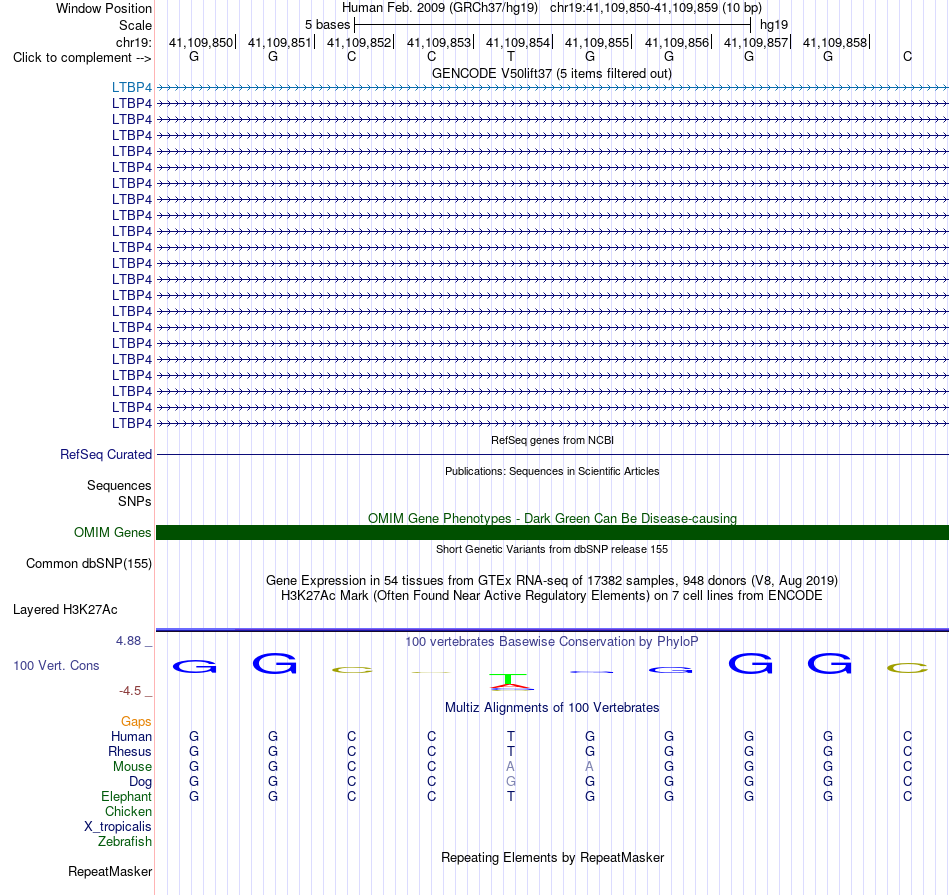Click the 4.88 PhyloP upper scale value
The image size is (950, 895).
[128, 640]
